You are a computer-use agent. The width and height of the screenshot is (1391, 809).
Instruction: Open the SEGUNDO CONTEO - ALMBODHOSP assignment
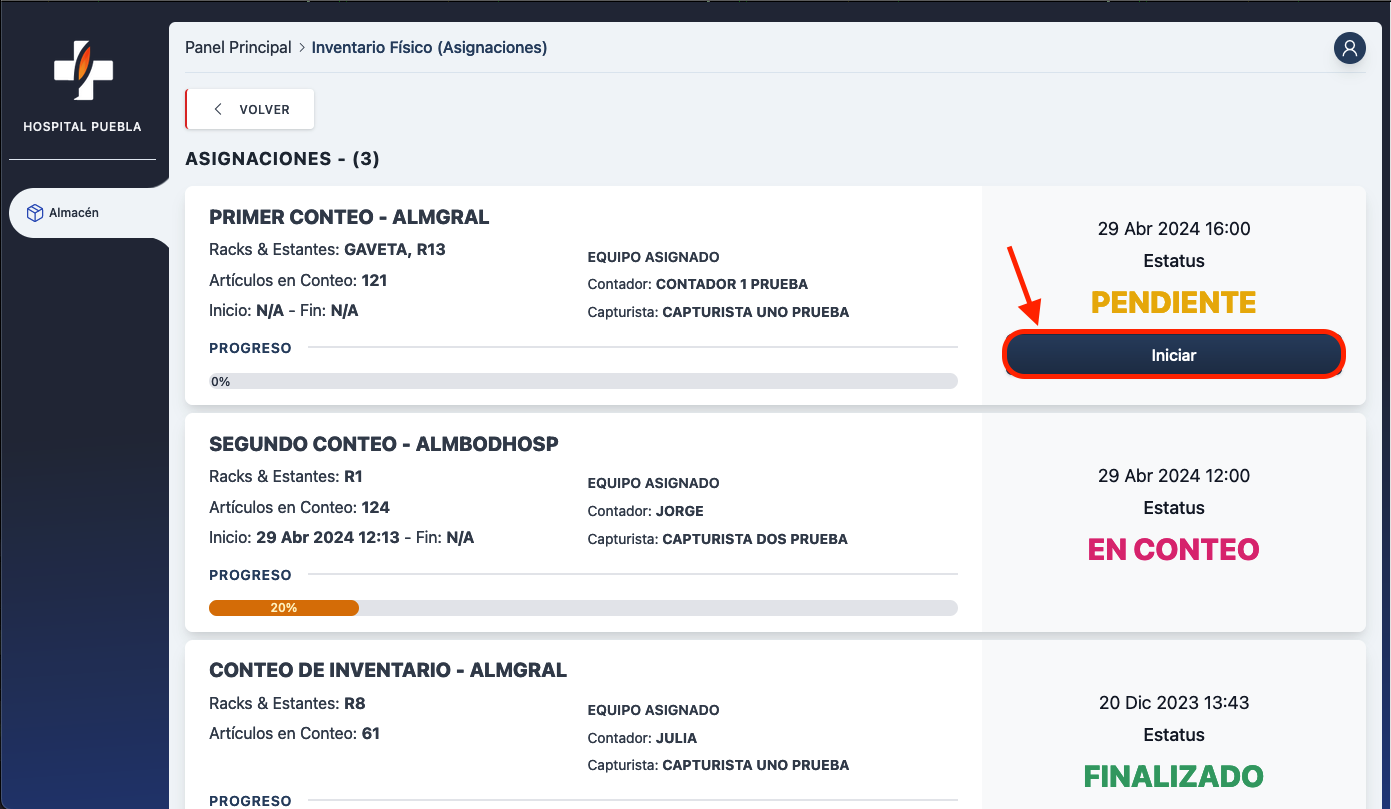[383, 444]
